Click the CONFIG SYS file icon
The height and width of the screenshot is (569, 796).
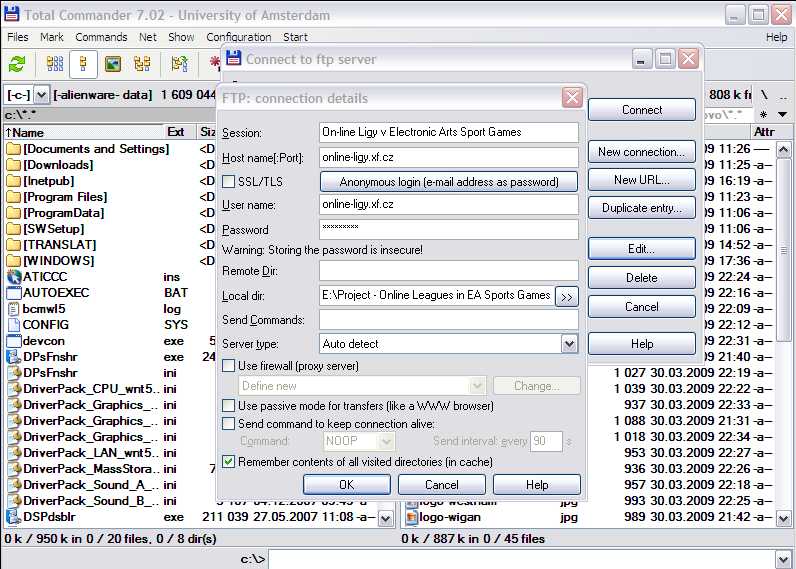tap(13, 325)
